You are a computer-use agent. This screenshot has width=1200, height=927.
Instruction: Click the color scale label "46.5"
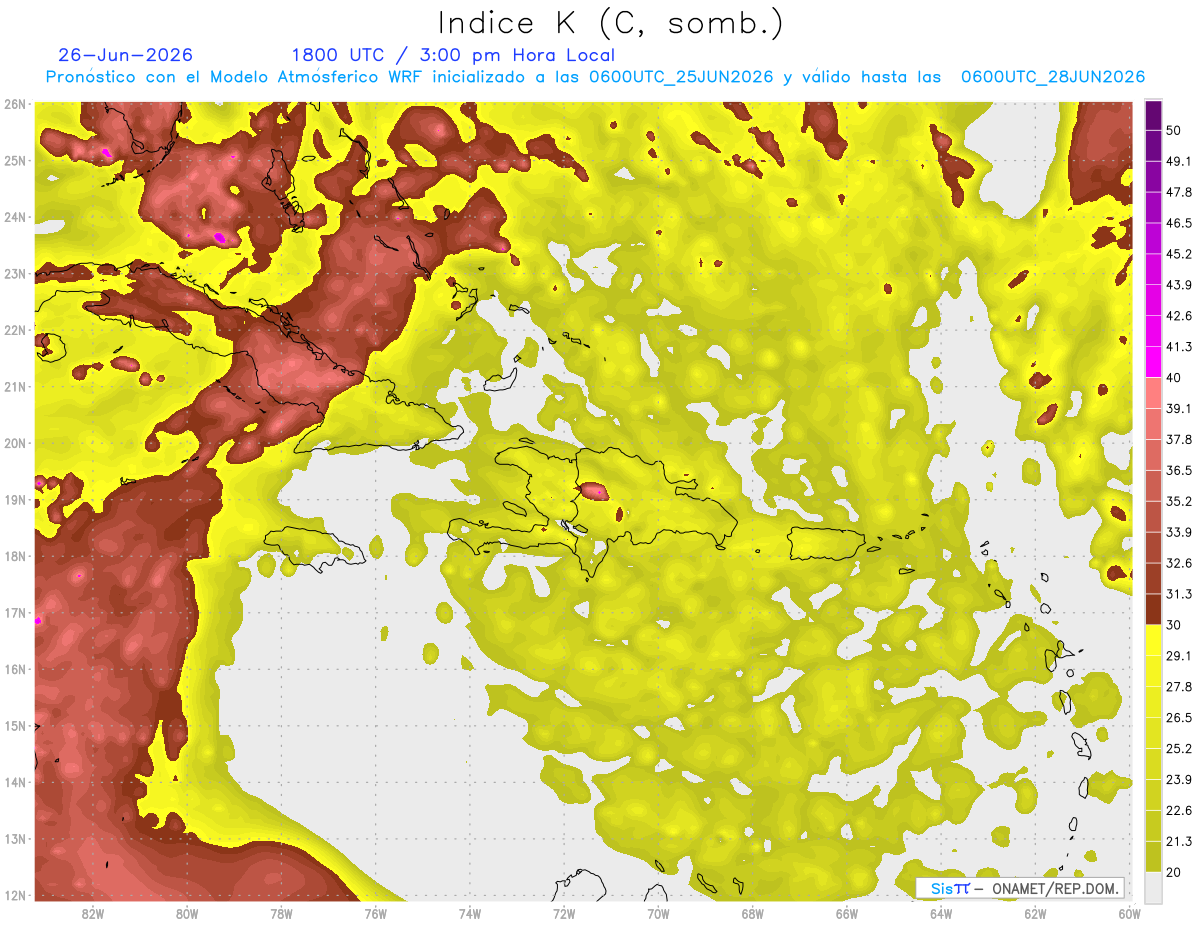click(x=1179, y=223)
